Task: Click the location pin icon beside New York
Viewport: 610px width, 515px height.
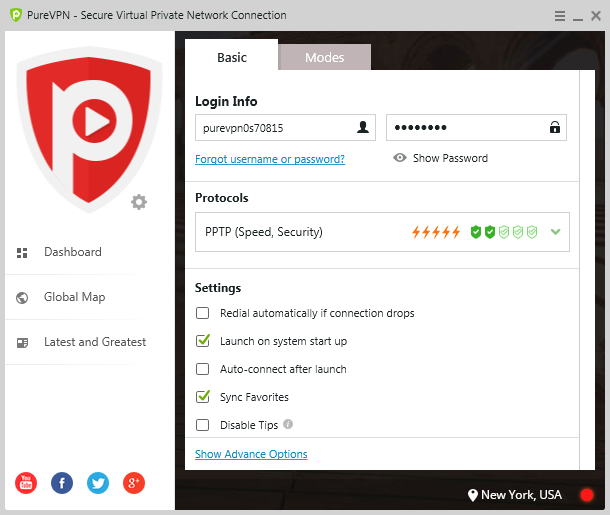Action: (x=473, y=495)
